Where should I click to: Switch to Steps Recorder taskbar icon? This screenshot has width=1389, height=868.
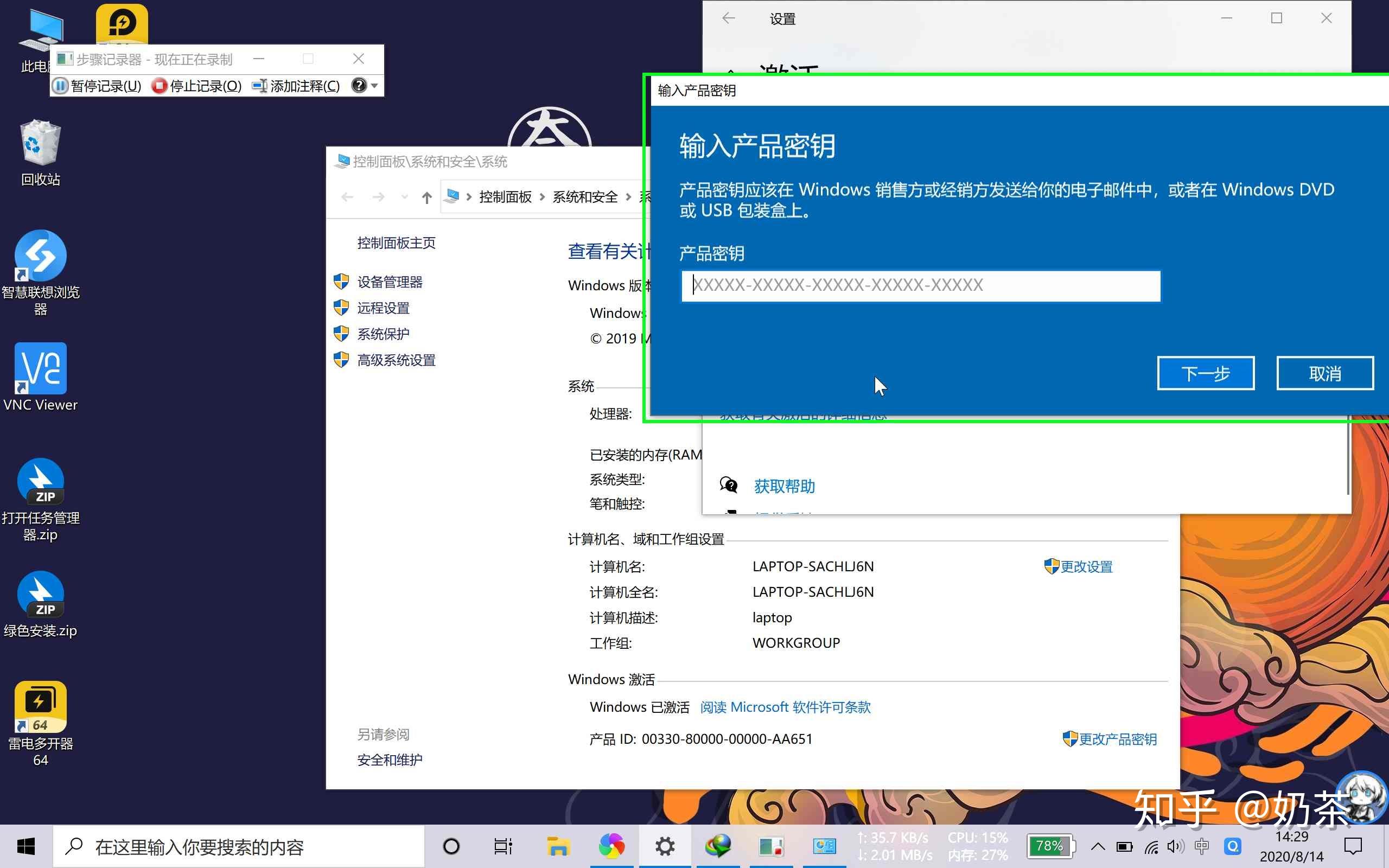click(x=772, y=846)
